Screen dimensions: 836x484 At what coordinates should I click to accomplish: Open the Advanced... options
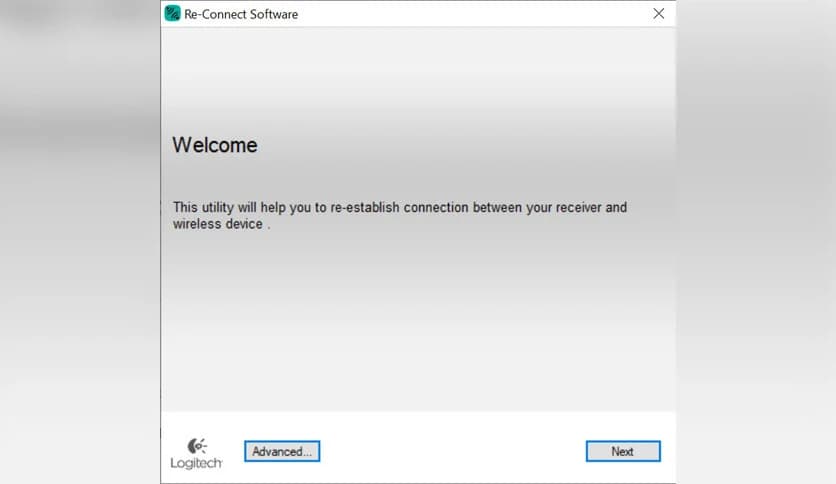(282, 451)
